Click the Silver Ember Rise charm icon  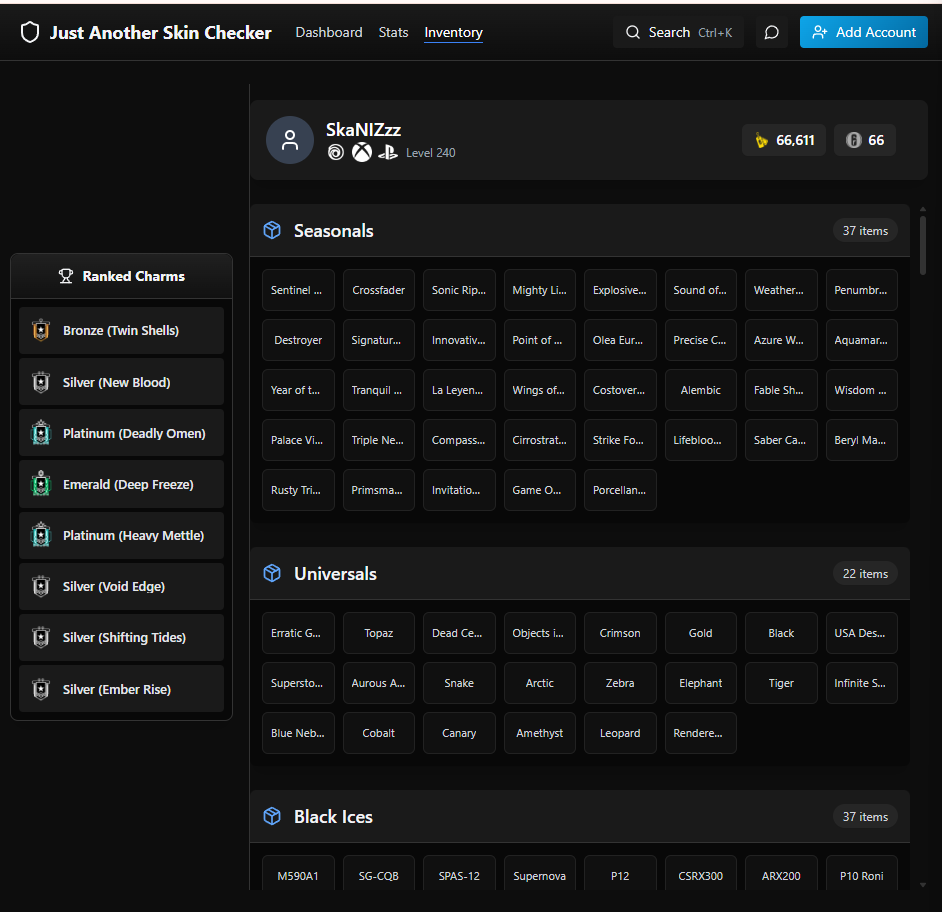(x=41, y=689)
